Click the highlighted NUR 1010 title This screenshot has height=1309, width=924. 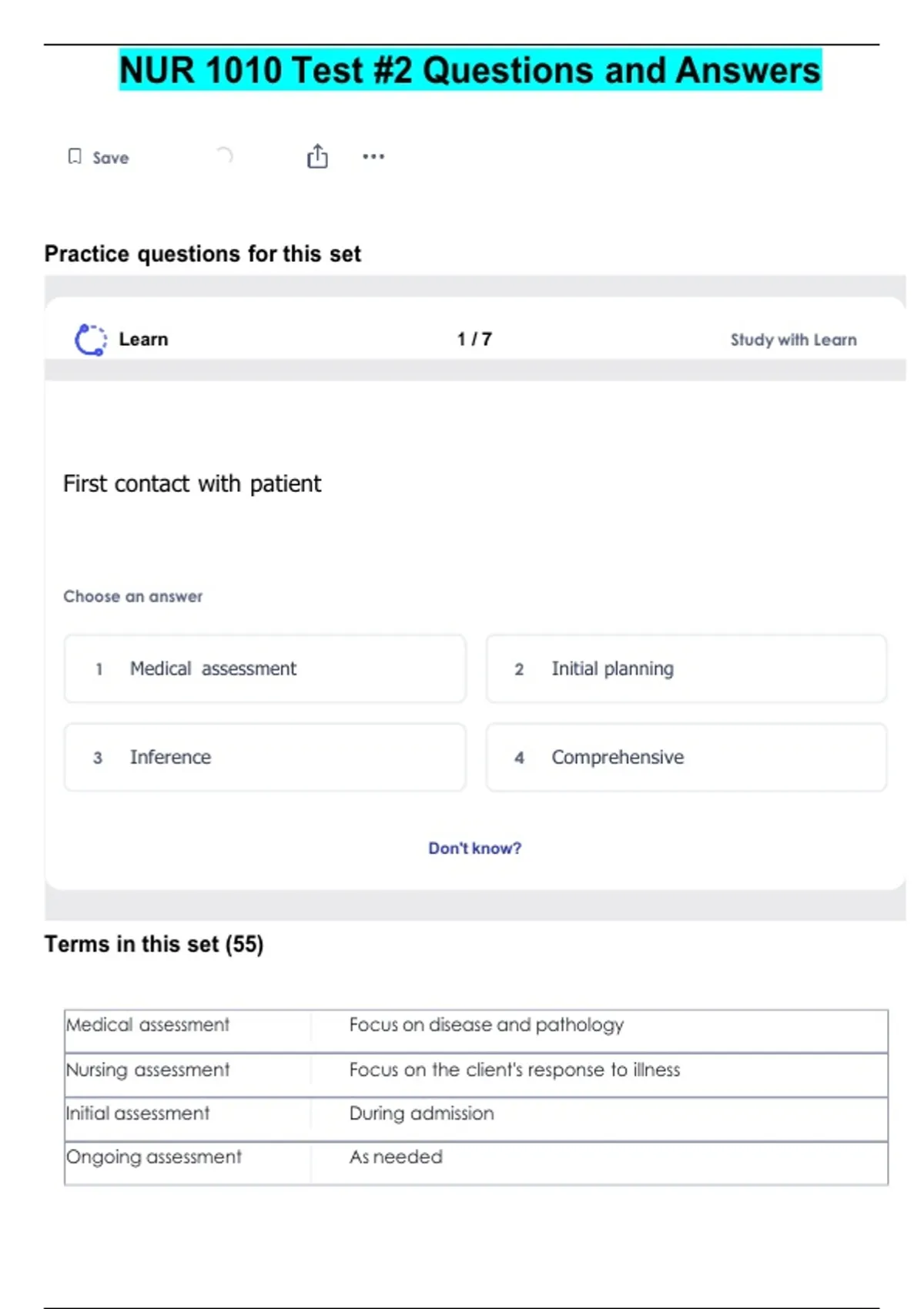470,70
